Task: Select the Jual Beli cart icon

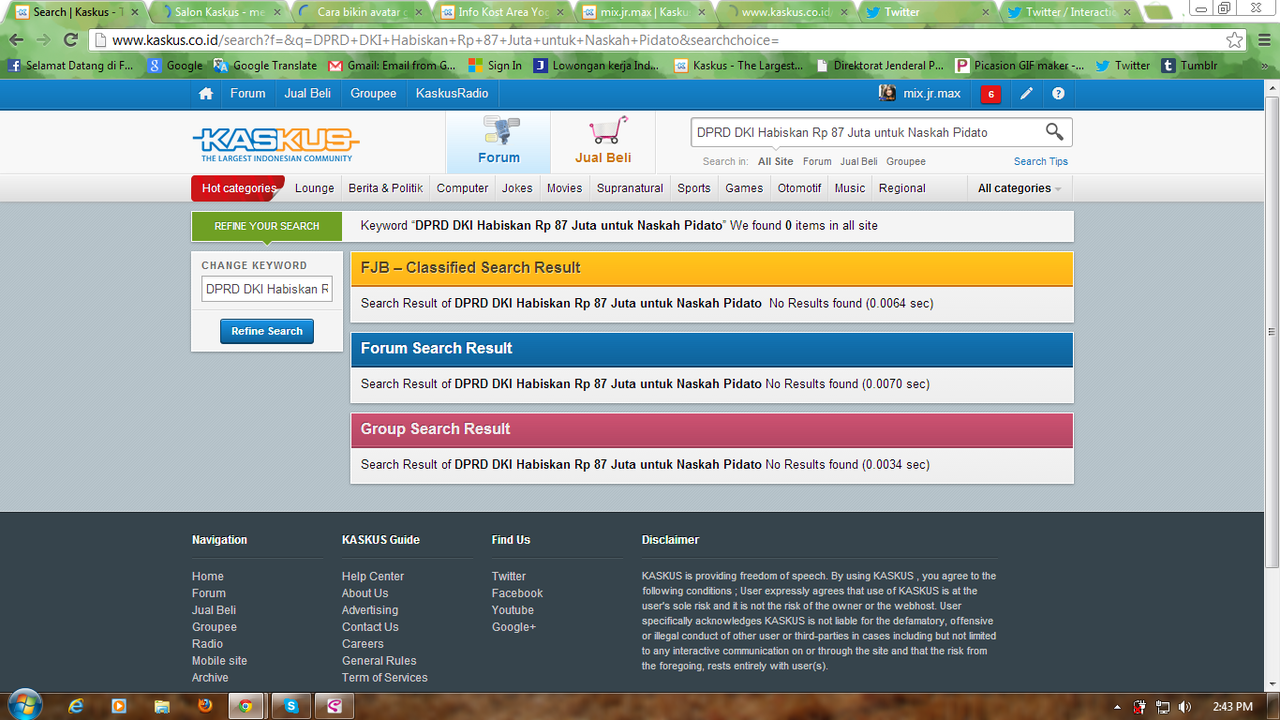Action: point(603,142)
